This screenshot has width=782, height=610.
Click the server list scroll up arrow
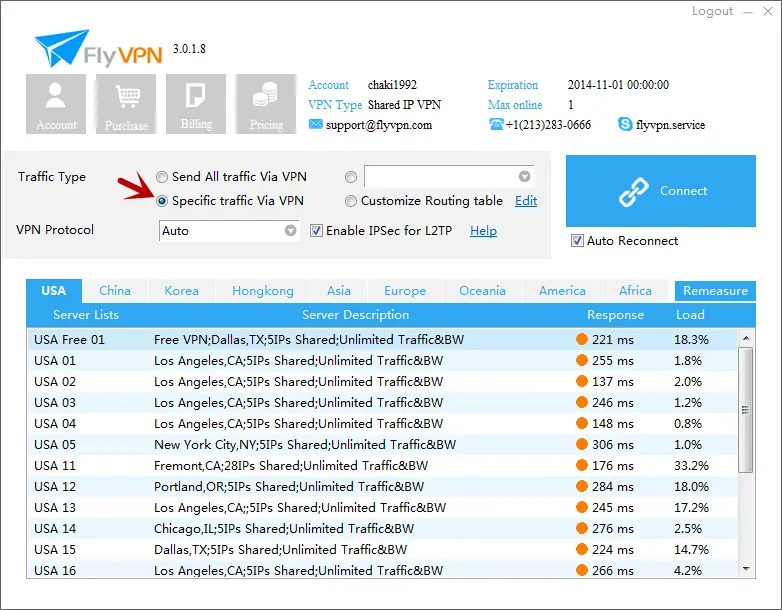746,338
